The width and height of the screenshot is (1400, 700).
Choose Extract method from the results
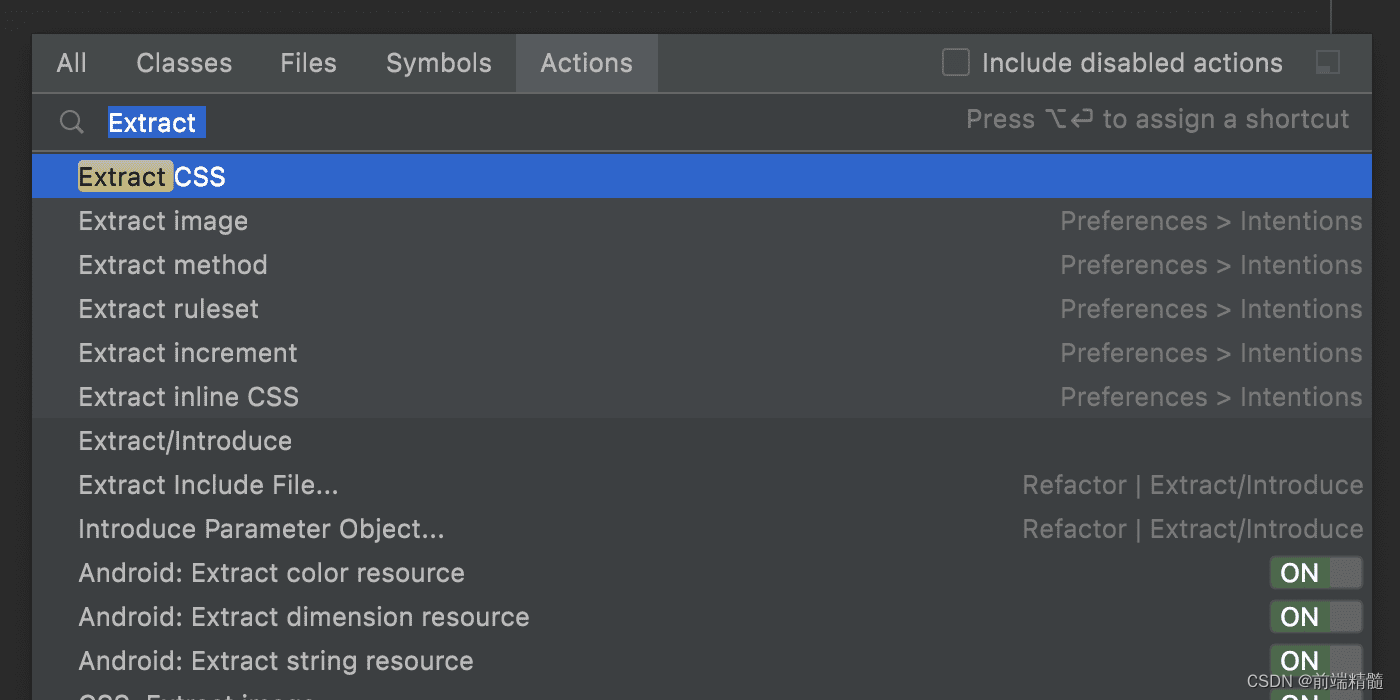click(x=172, y=264)
